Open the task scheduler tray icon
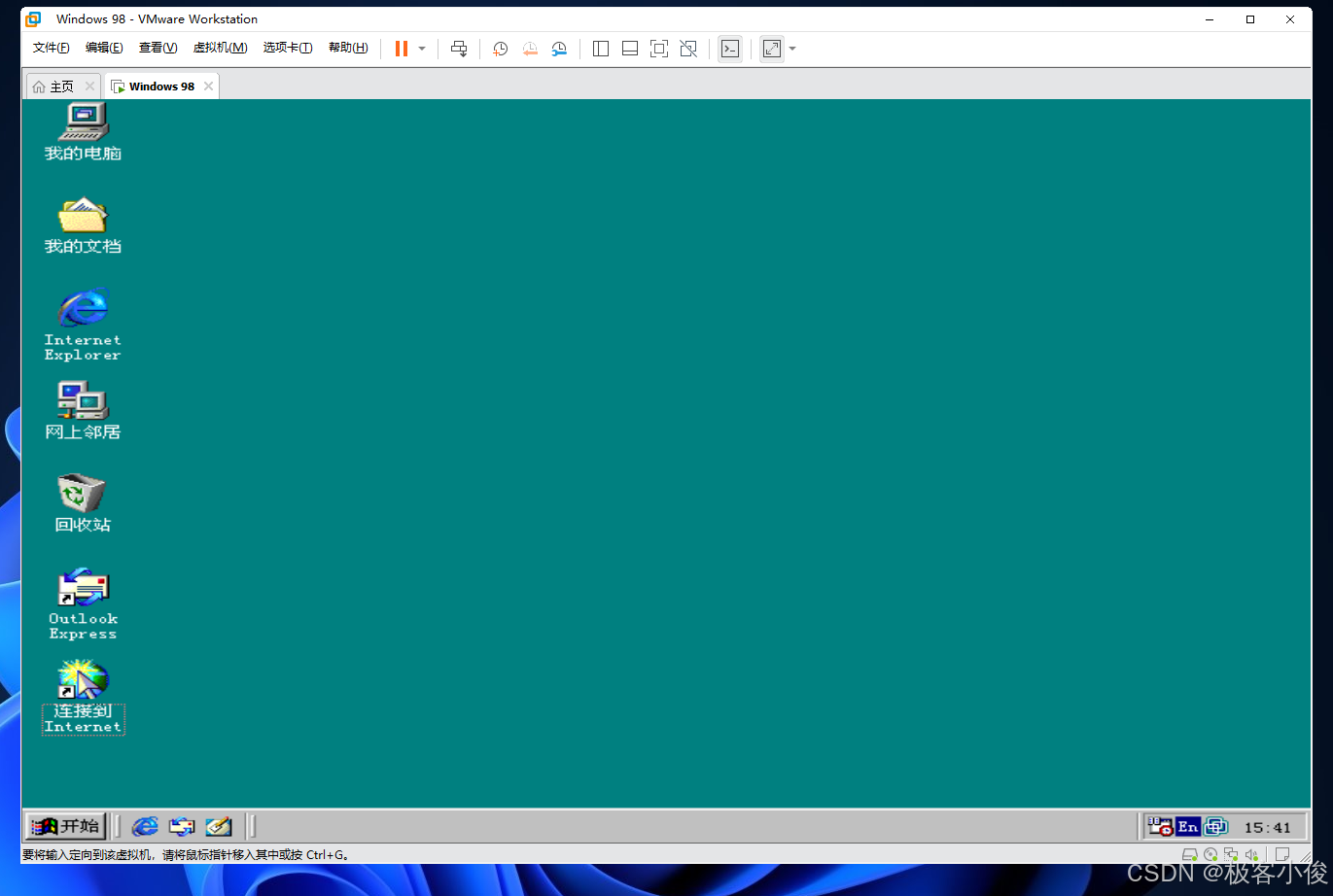The image size is (1333, 896). [x=1160, y=826]
